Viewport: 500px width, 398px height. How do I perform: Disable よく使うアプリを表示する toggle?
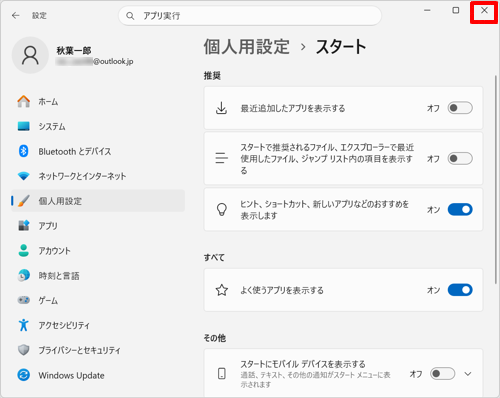coord(460,290)
